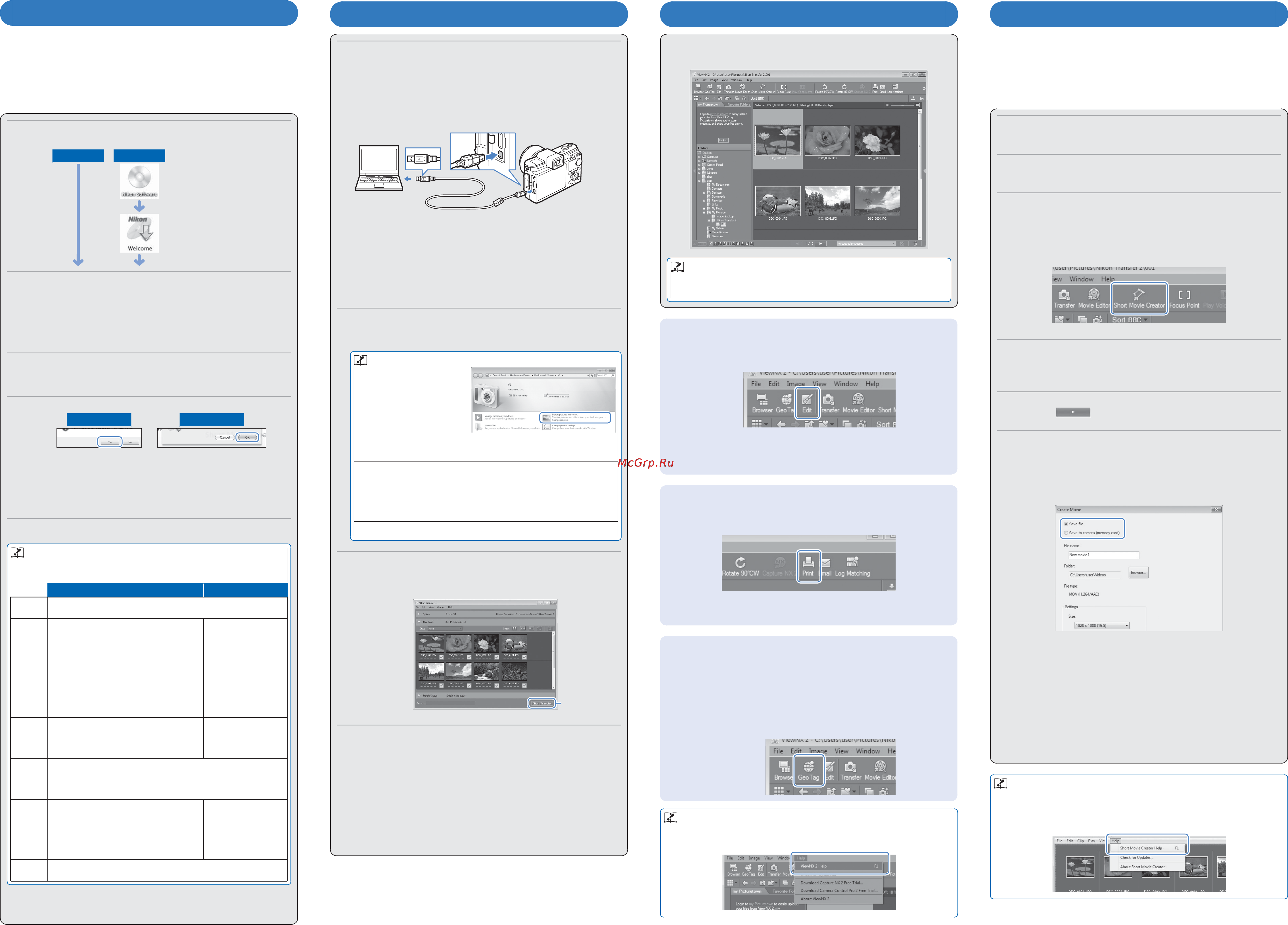Expand the Sort ABC dropdown
Screen dimensions: 1288x925
coord(1130,320)
